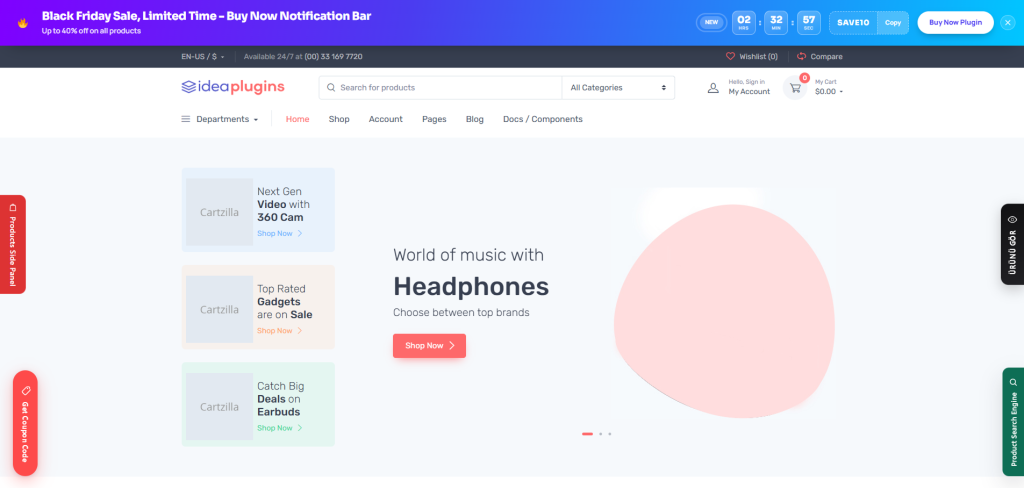Screen dimensions: 1024x488
Task: Click the eye icon on ÜRÜNÜ GÖR tab
Action: click(x=1012, y=220)
